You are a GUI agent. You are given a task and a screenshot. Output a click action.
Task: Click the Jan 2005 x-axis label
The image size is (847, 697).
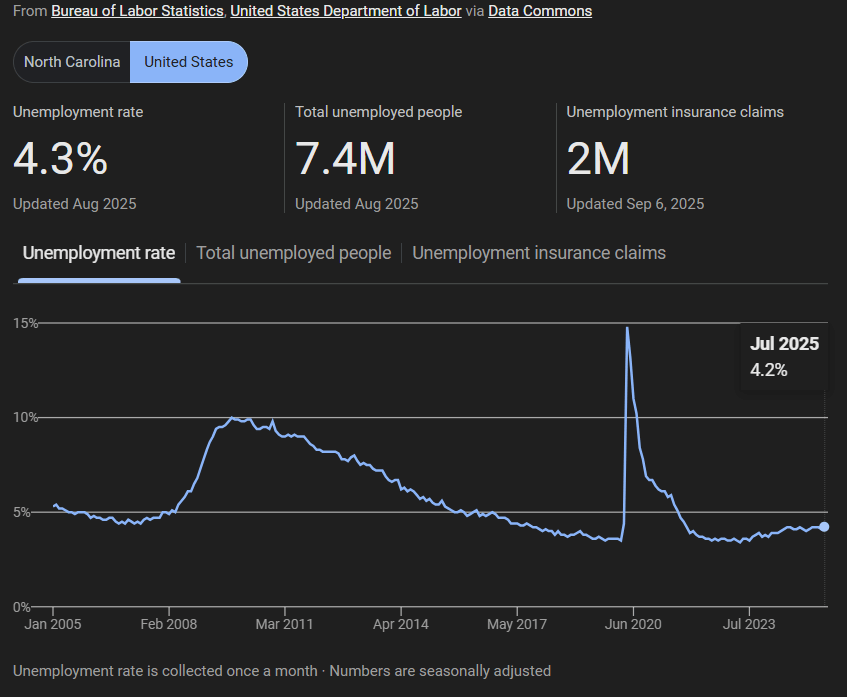pos(53,624)
